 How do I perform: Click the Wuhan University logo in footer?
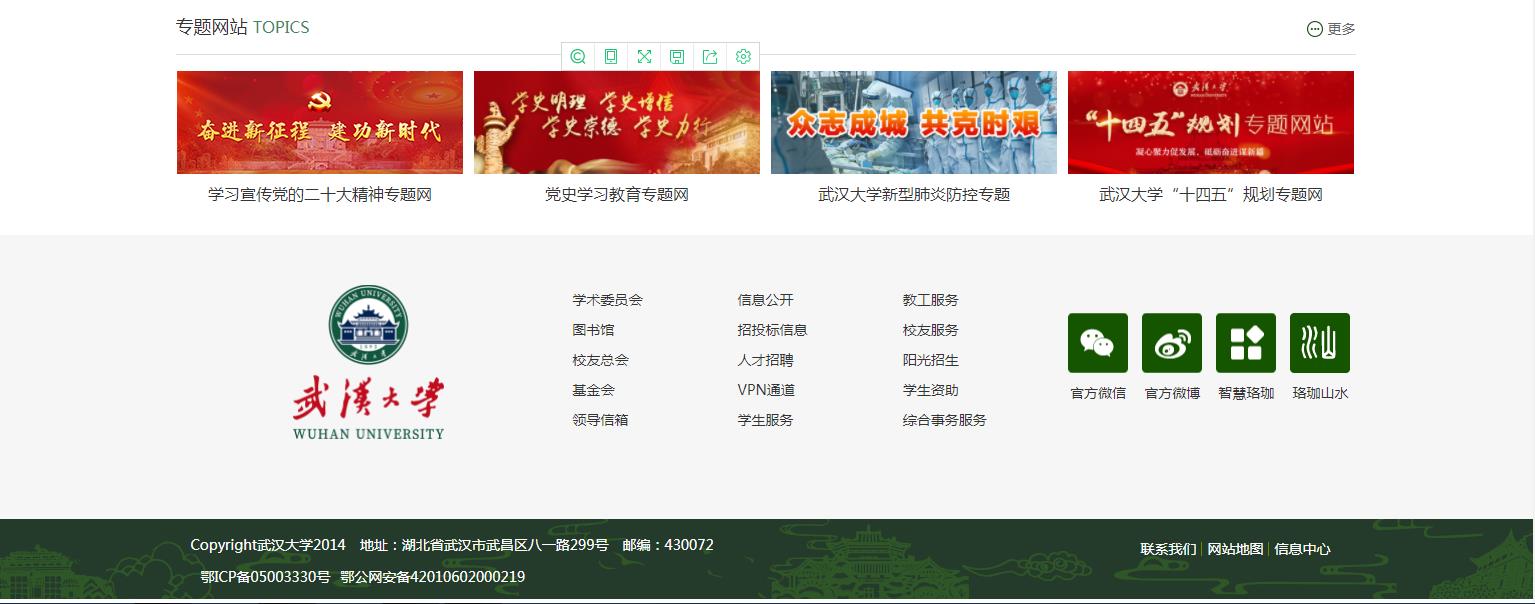click(369, 363)
